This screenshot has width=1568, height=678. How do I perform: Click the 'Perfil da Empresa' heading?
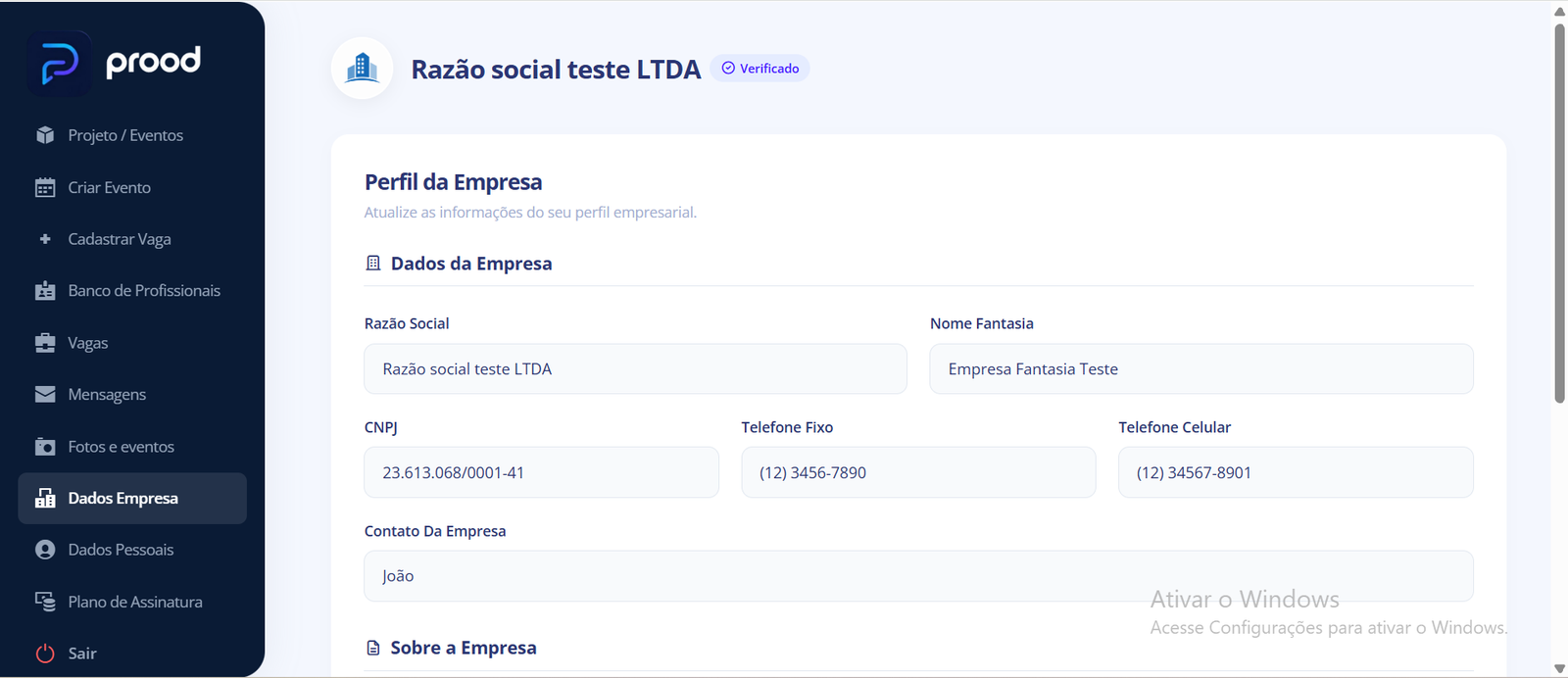[x=453, y=182]
